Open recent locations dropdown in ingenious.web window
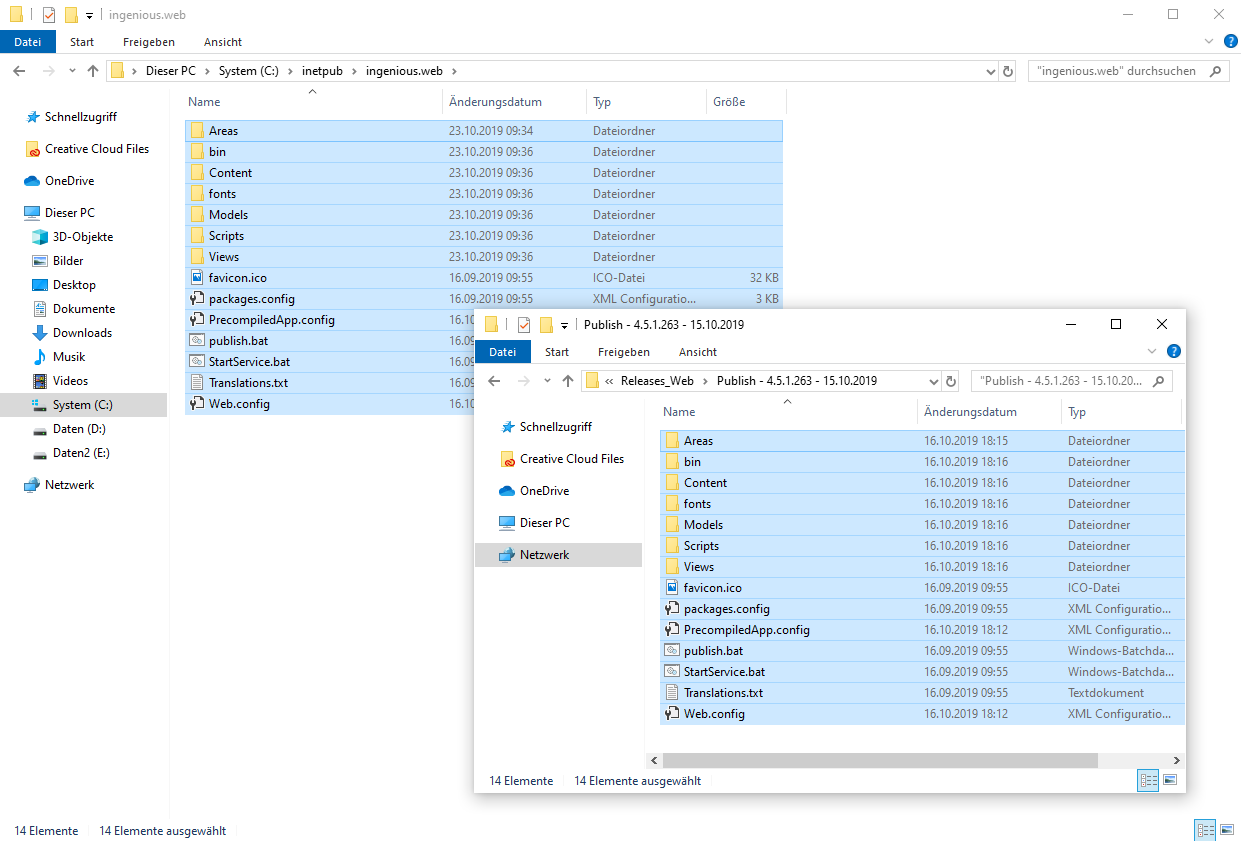Image resolution: width=1241 pixels, height=841 pixels. 72,72
